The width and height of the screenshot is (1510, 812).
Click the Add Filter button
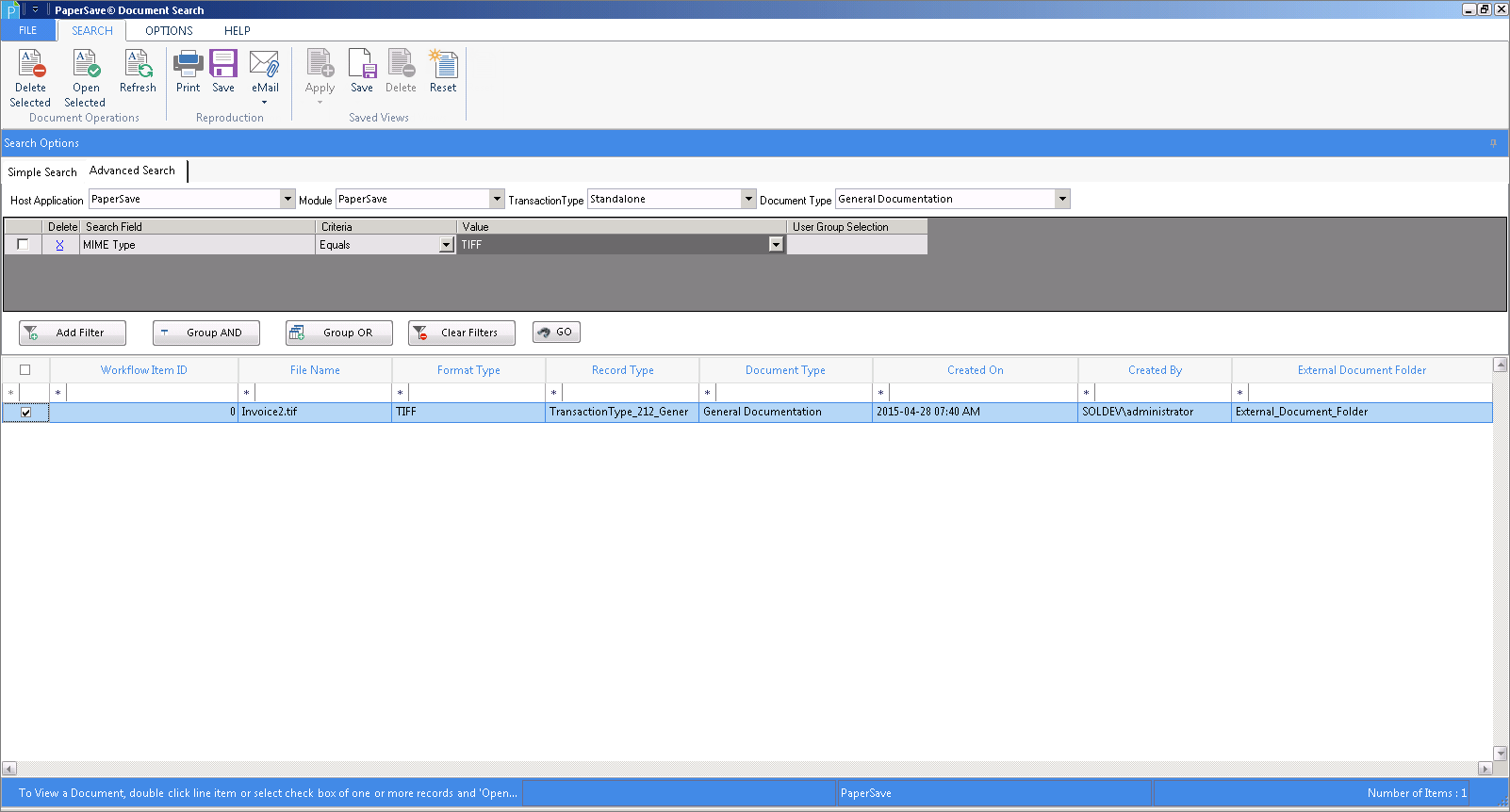click(x=73, y=333)
